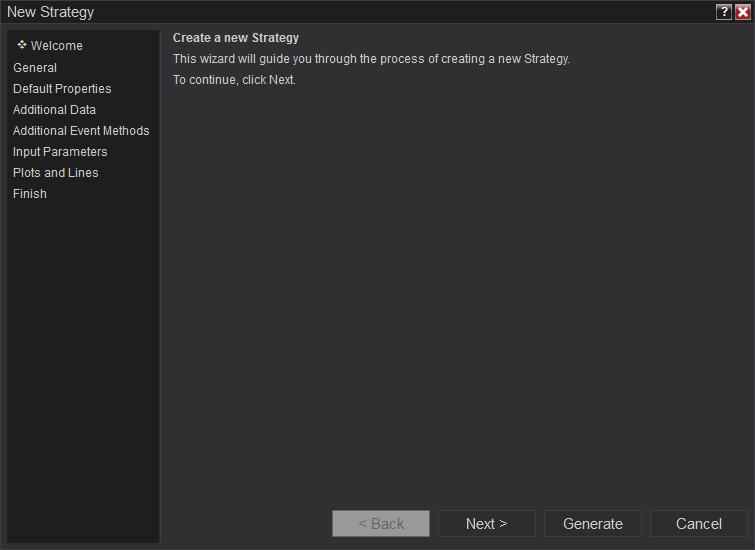Click the help question mark icon
This screenshot has width=755, height=550.
tap(724, 12)
